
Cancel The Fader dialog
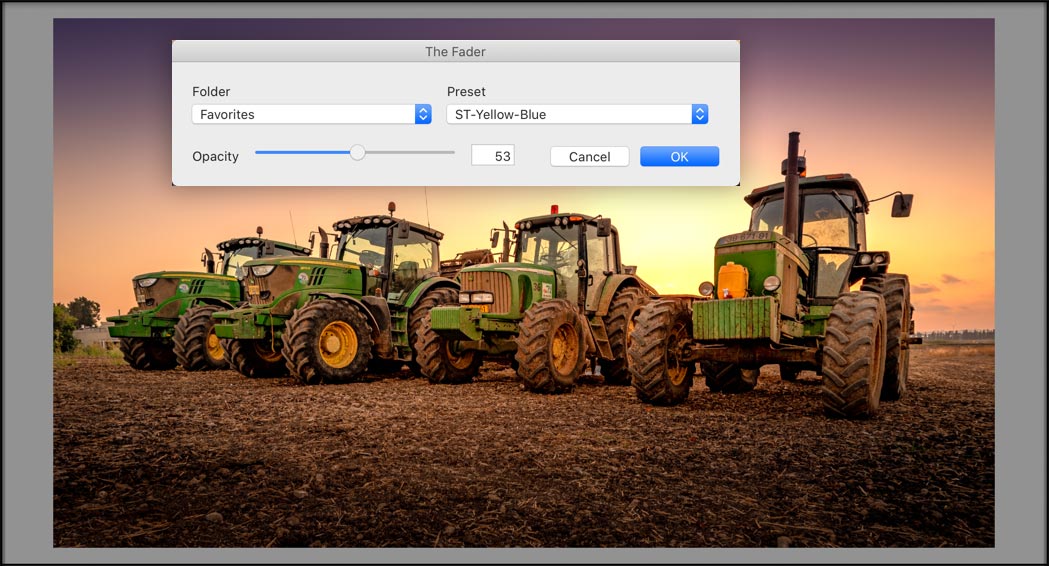589,157
